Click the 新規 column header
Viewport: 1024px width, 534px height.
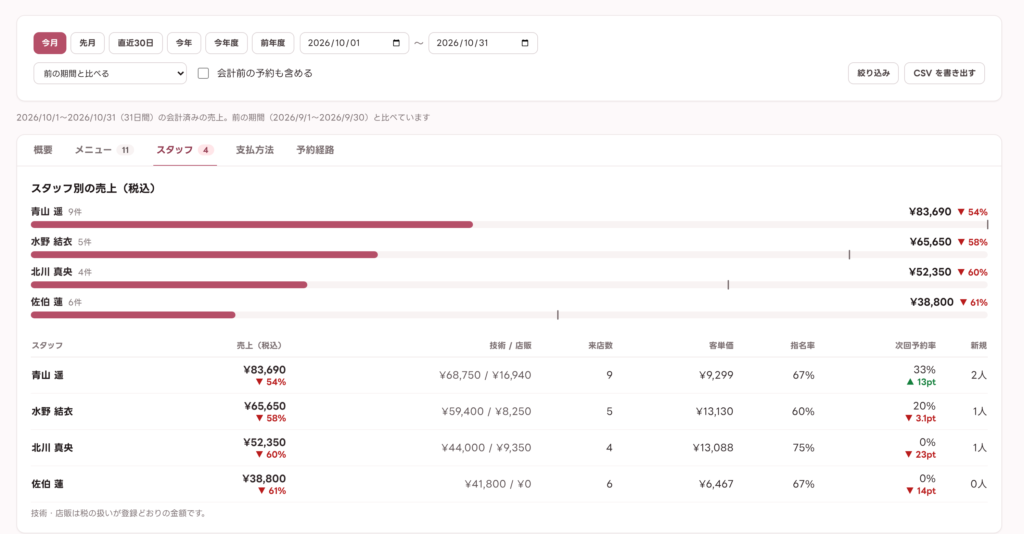[978, 345]
